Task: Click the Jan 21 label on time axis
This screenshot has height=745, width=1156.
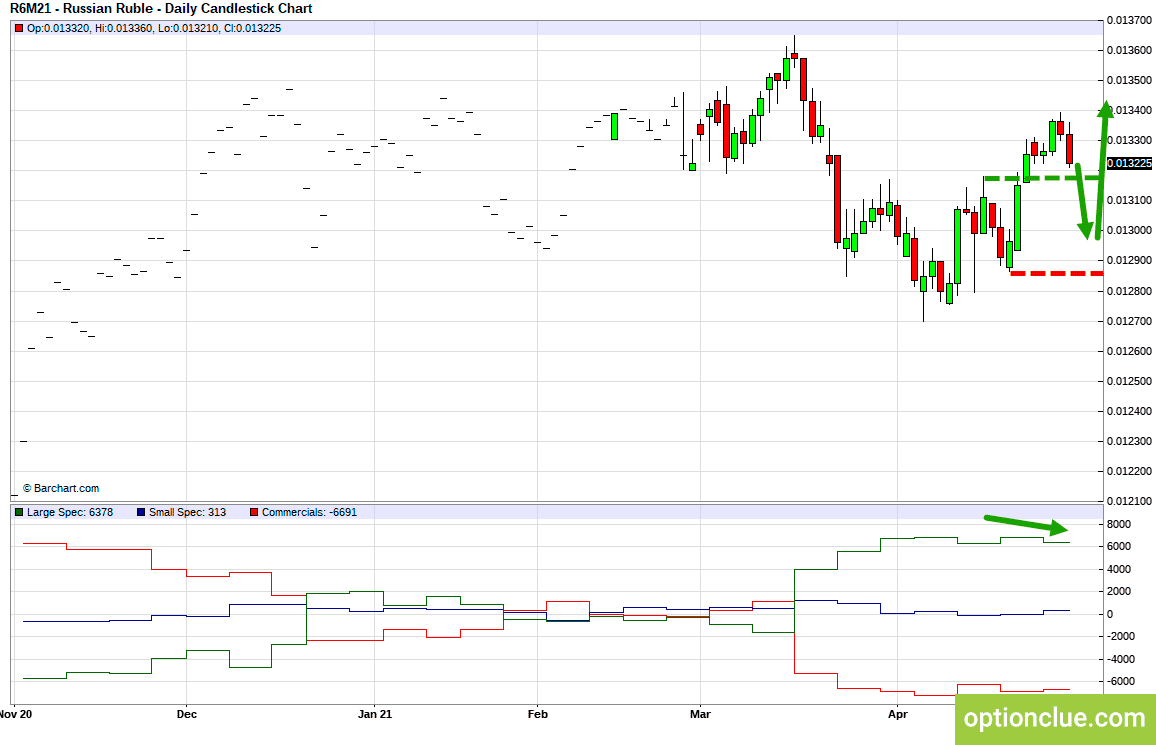Action: (375, 714)
